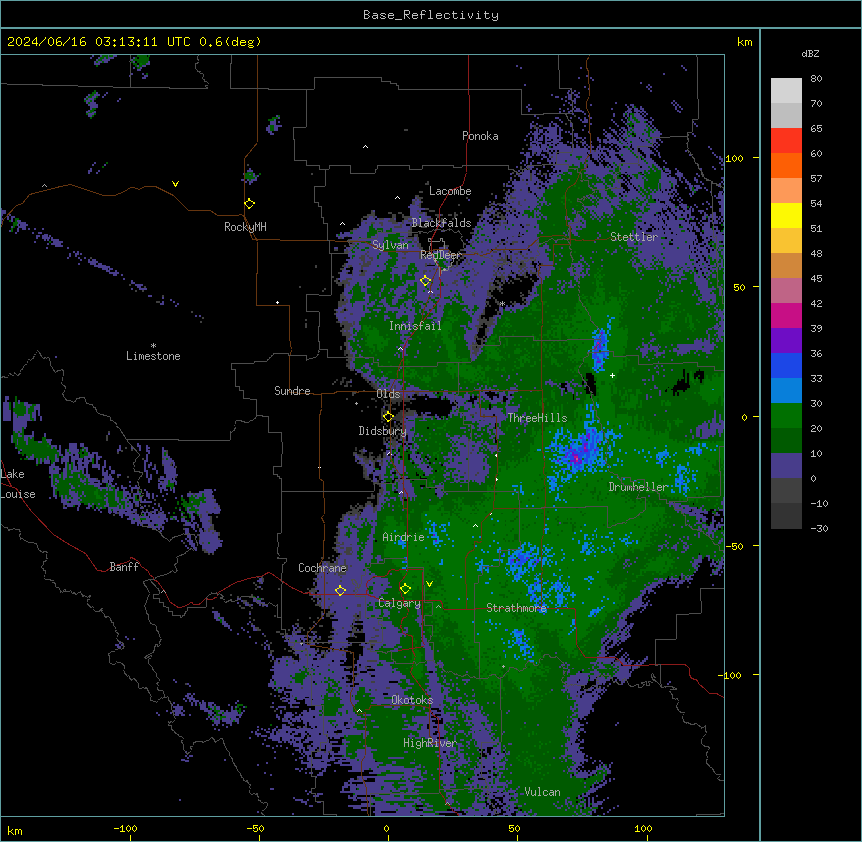Click the Innisfail city label
862x842 pixels.
[x=415, y=326]
